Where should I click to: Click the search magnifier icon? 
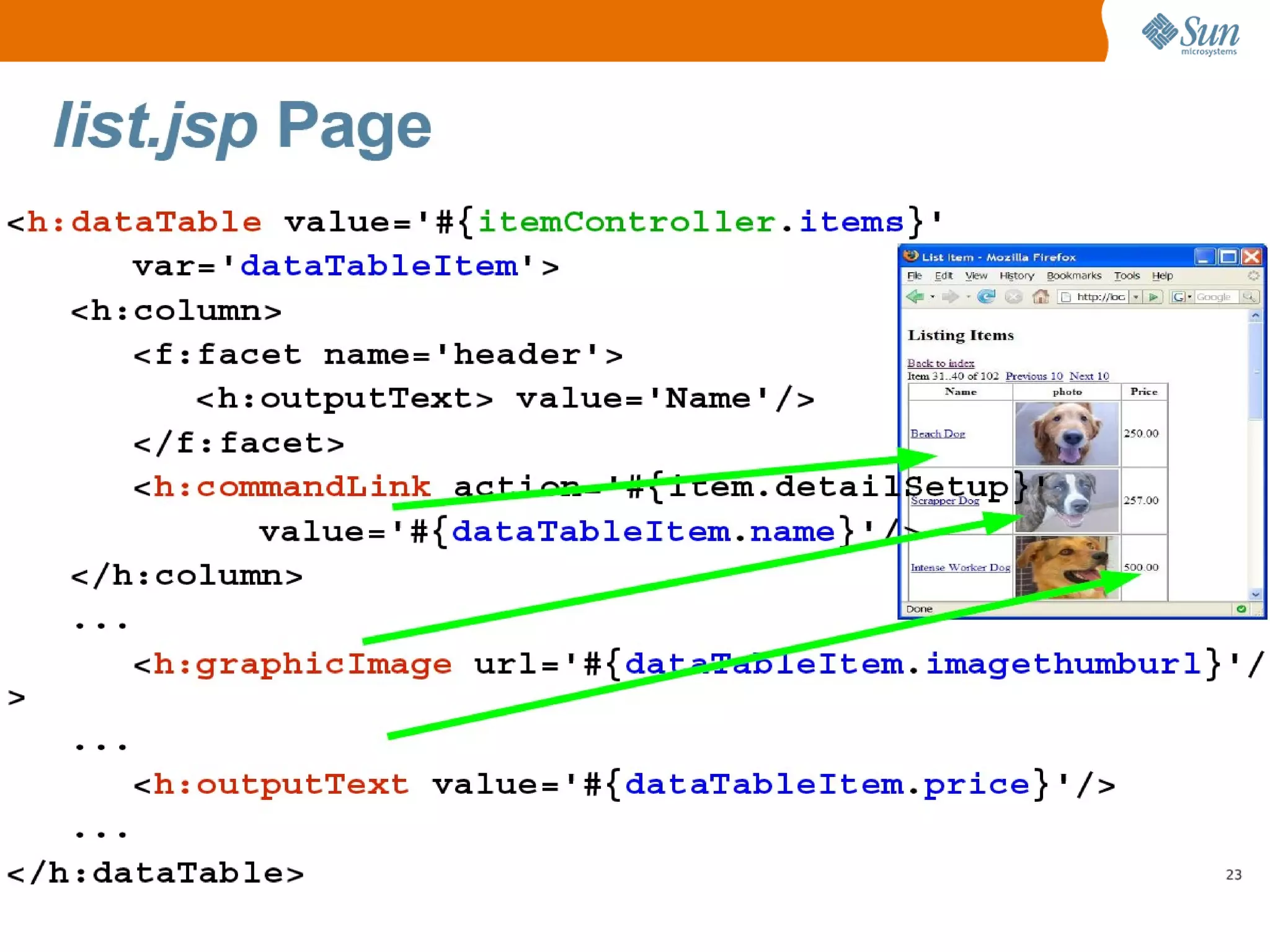(x=1249, y=297)
